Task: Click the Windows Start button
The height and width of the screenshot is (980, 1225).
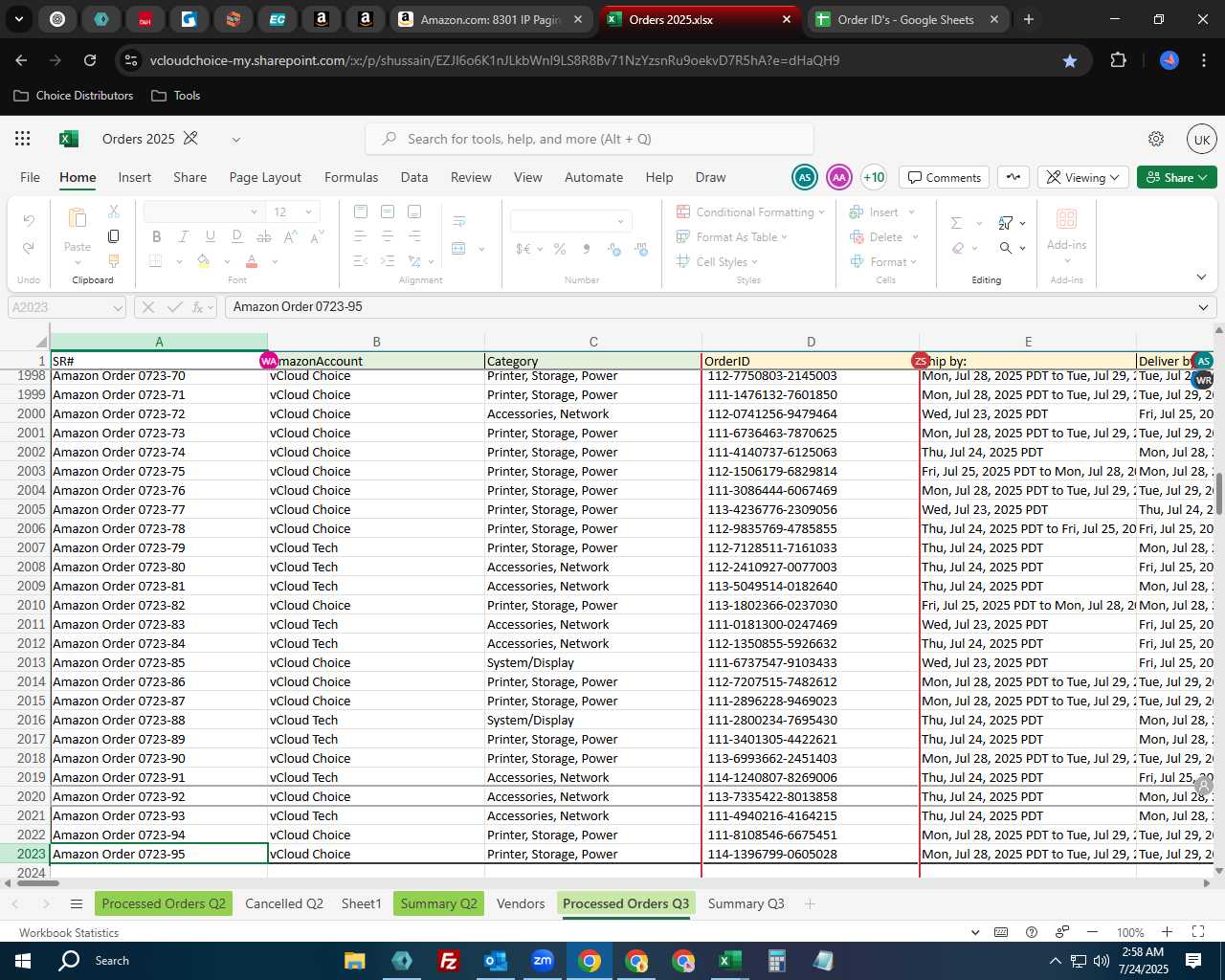Action: coord(23,961)
